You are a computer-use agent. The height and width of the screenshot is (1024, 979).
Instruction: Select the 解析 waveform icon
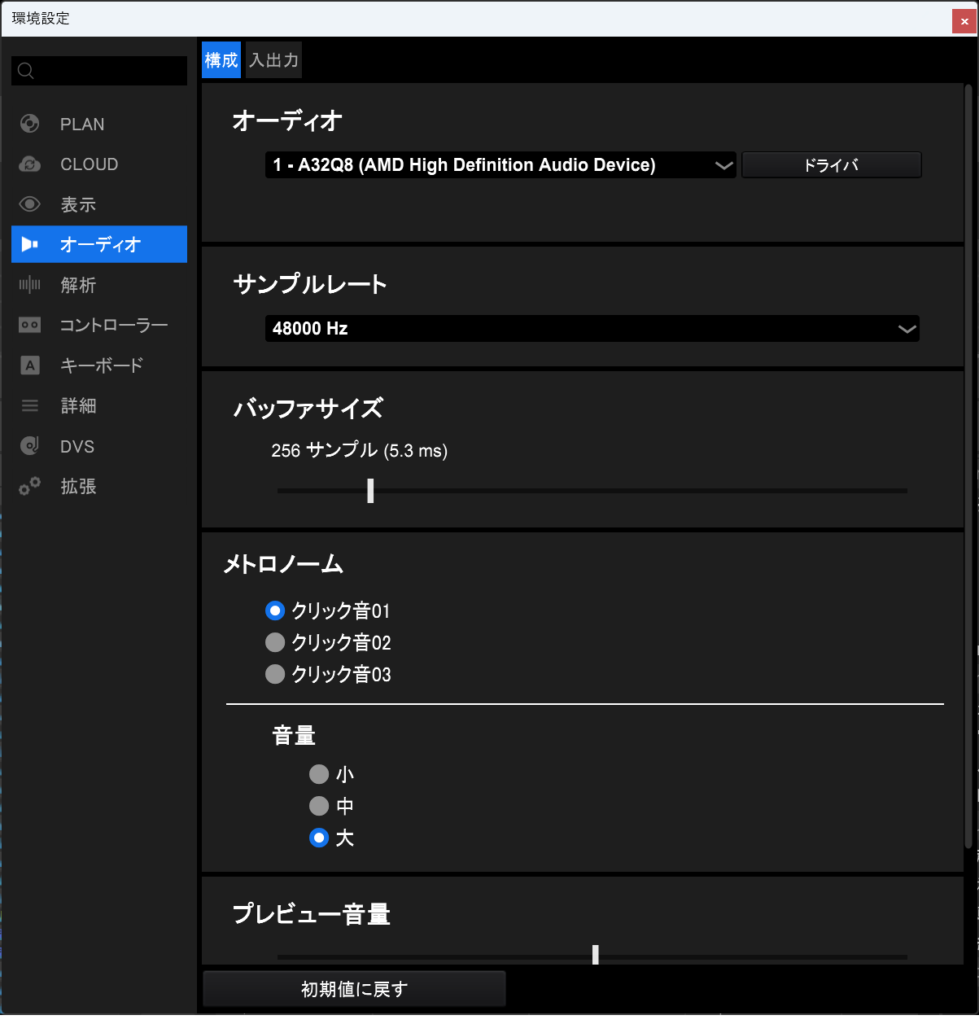pos(30,285)
